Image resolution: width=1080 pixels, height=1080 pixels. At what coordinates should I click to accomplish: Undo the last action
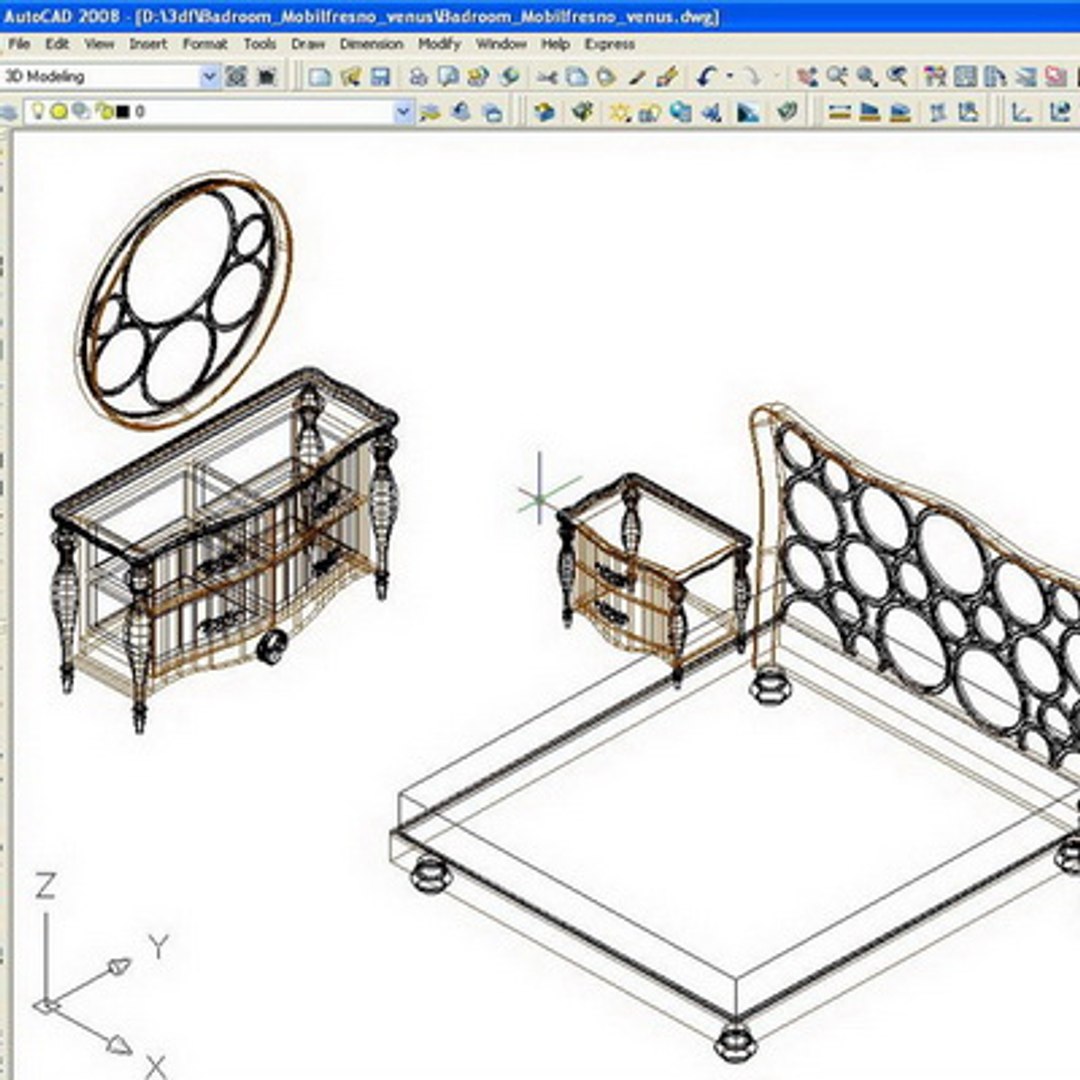(x=707, y=76)
